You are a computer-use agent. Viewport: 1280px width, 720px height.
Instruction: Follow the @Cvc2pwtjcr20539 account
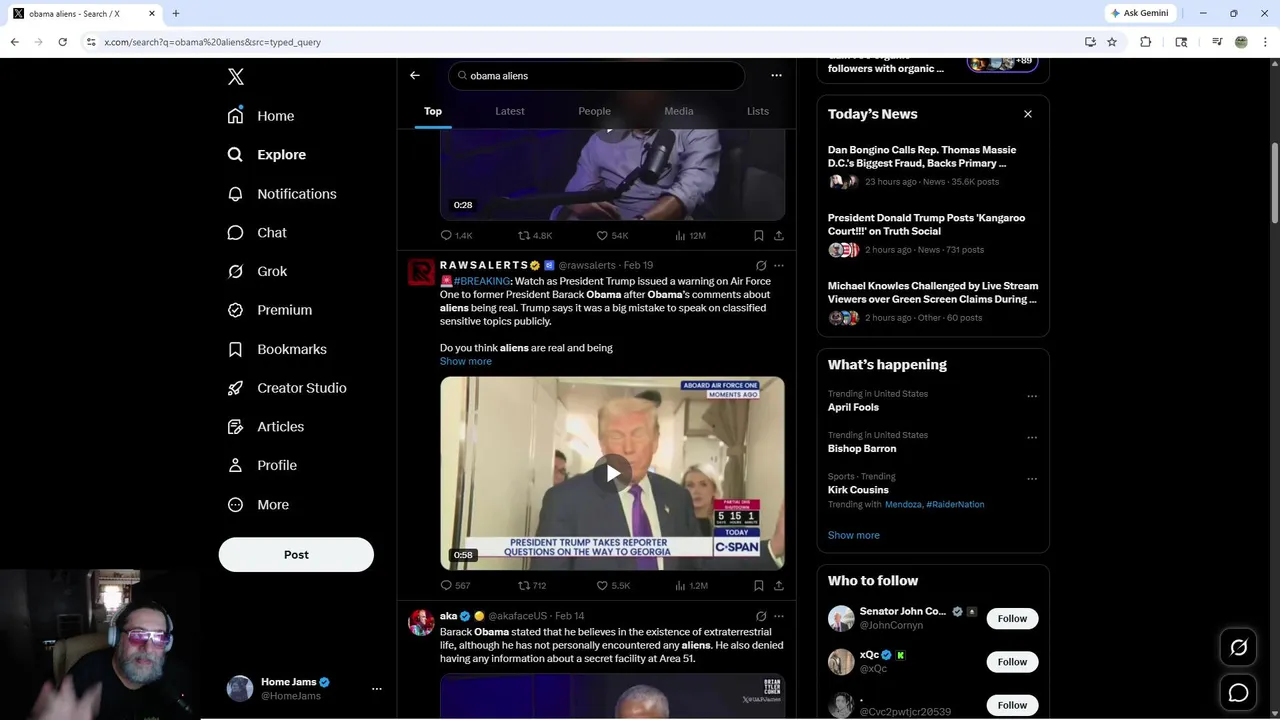click(x=1012, y=705)
